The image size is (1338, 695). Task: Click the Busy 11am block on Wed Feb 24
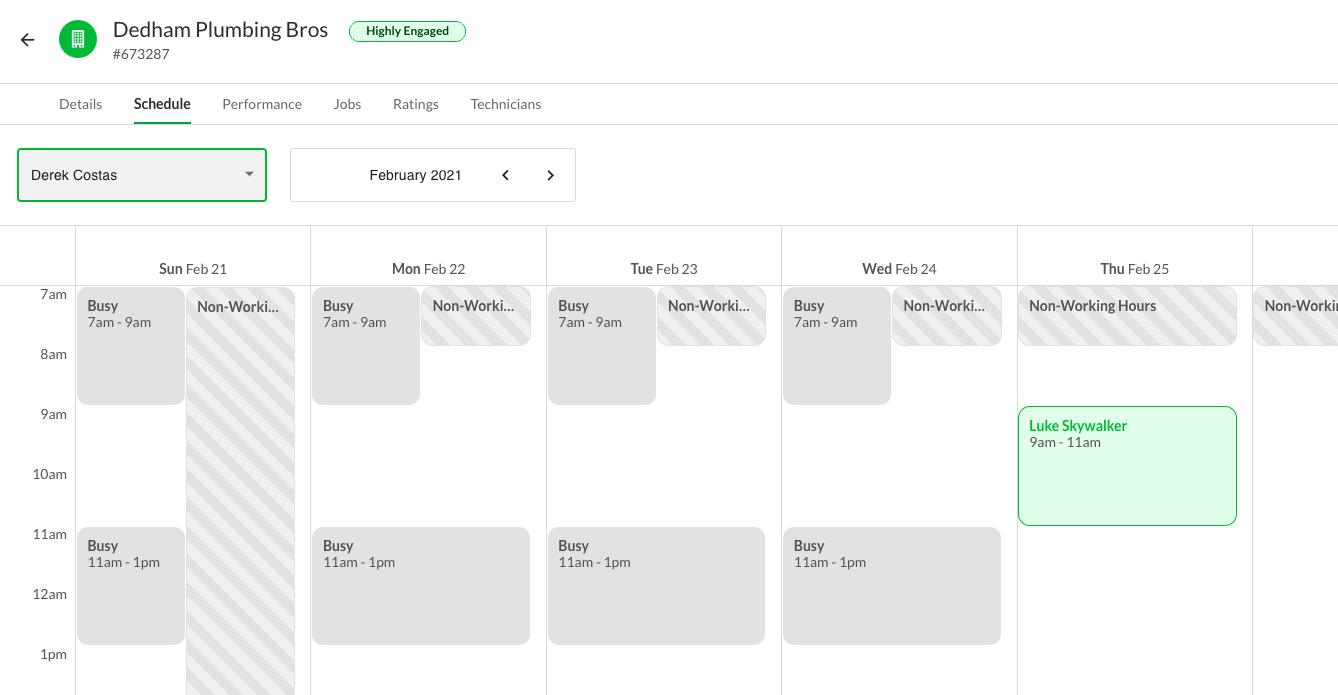(891, 585)
